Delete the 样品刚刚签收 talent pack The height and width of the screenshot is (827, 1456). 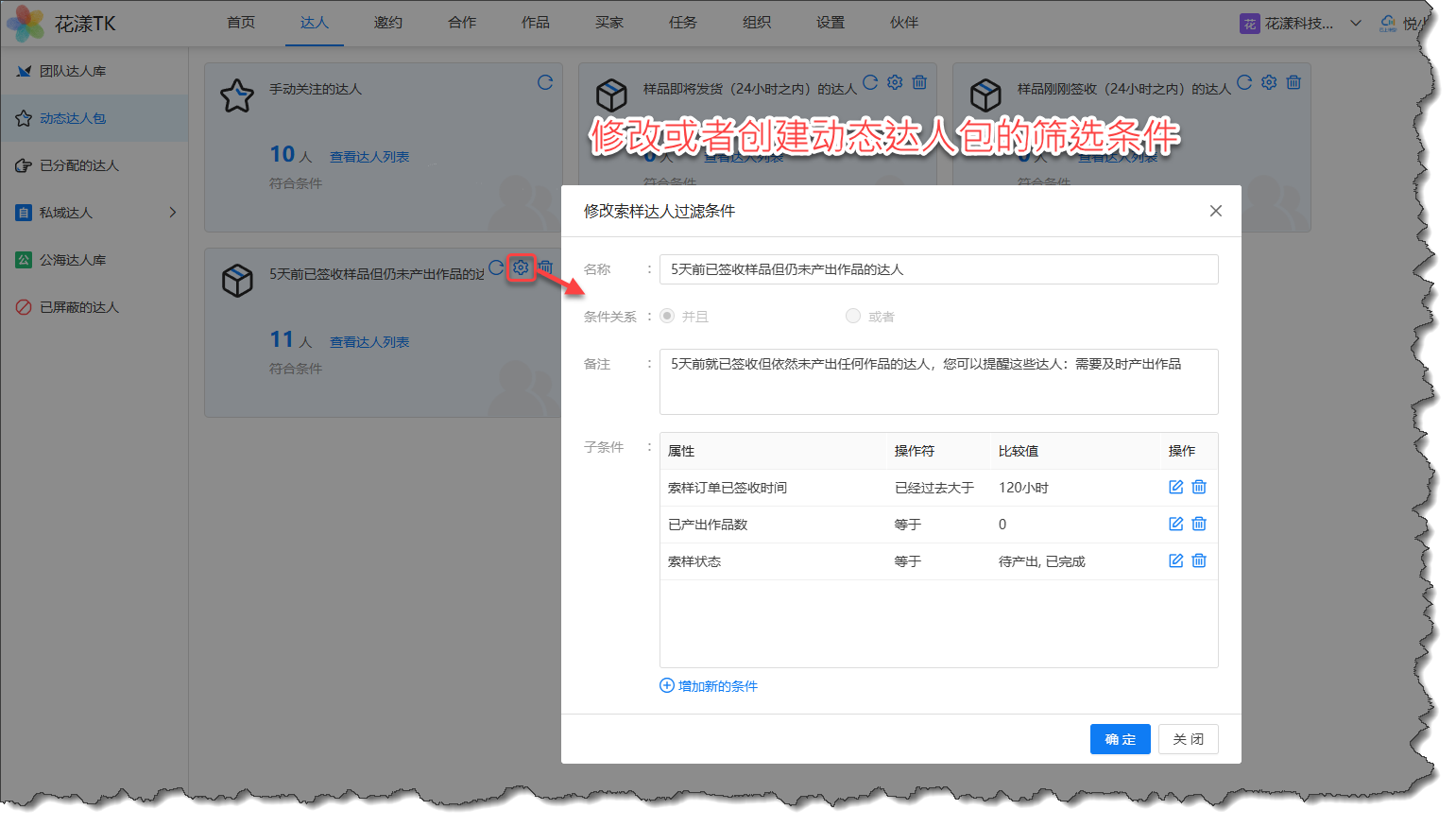coord(1293,83)
